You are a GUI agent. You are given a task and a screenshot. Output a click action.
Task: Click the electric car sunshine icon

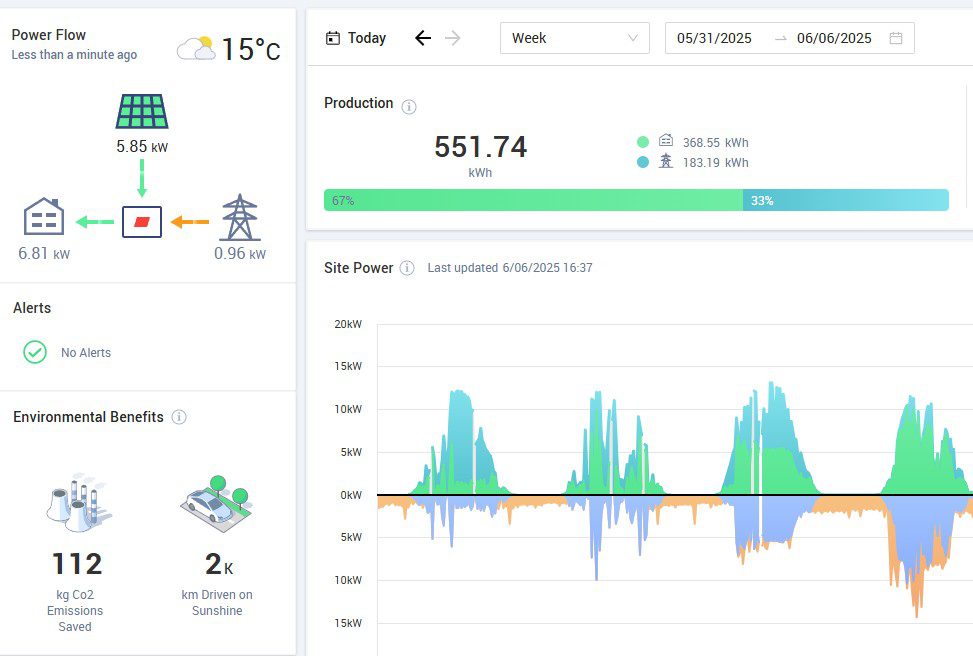[216, 508]
